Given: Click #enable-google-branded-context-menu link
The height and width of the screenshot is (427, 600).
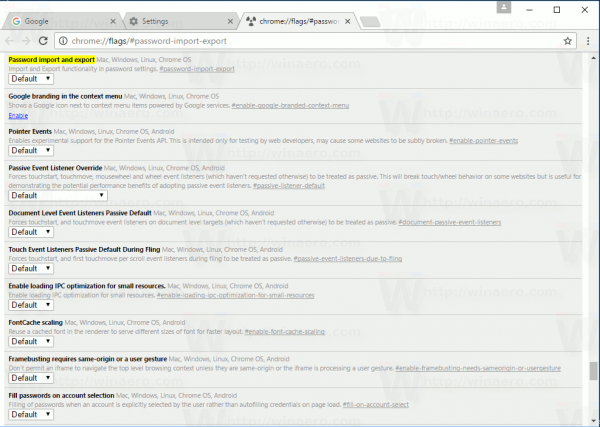Looking at the screenshot, I should 290,106.
